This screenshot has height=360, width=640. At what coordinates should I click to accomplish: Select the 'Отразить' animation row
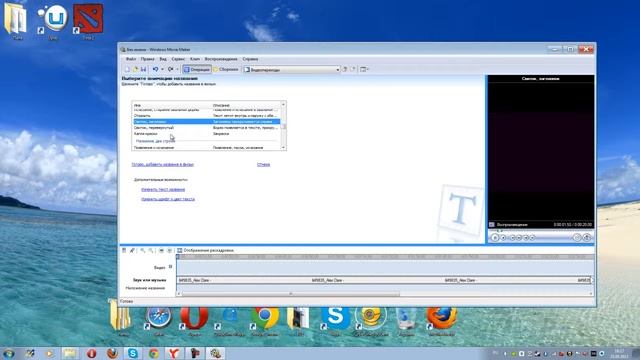click(207, 116)
